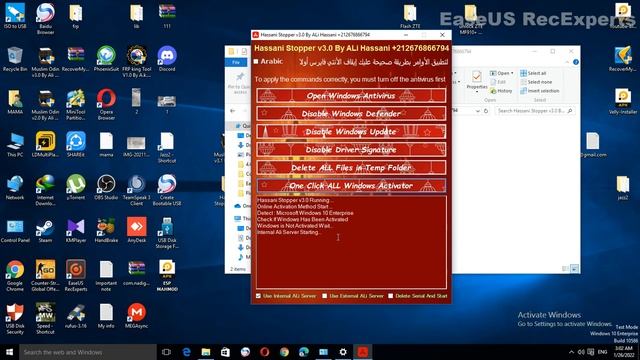Select the PhoenixSuit desktop icon
The image size is (640, 360).
(x=106, y=59)
